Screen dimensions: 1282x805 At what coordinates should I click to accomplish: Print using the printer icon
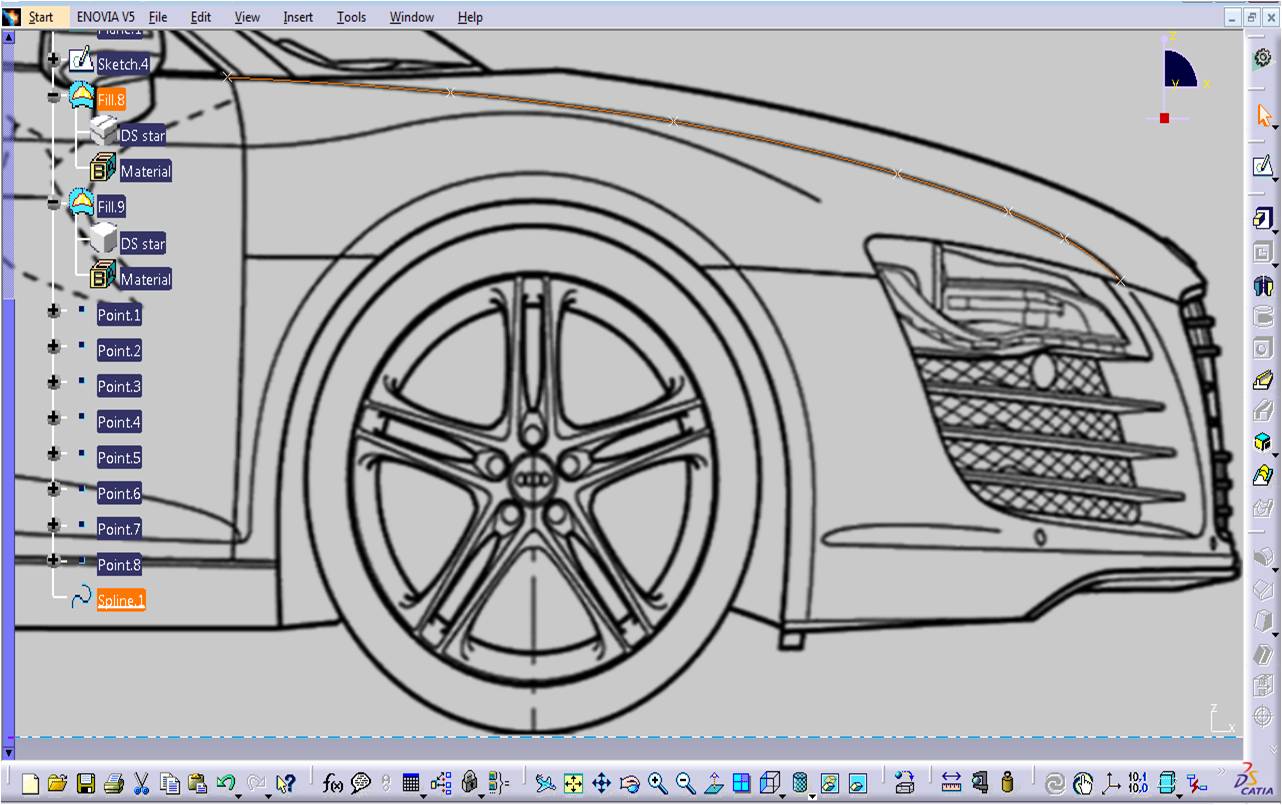[x=114, y=783]
